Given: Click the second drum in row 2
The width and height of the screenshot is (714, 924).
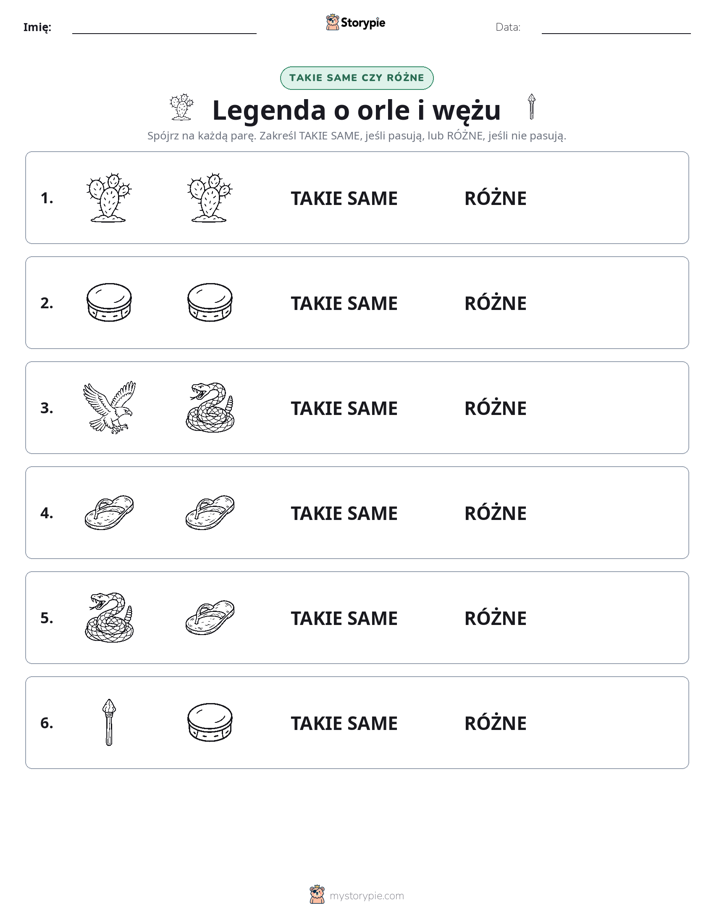Looking at the screenshot, I should [210, 303].
